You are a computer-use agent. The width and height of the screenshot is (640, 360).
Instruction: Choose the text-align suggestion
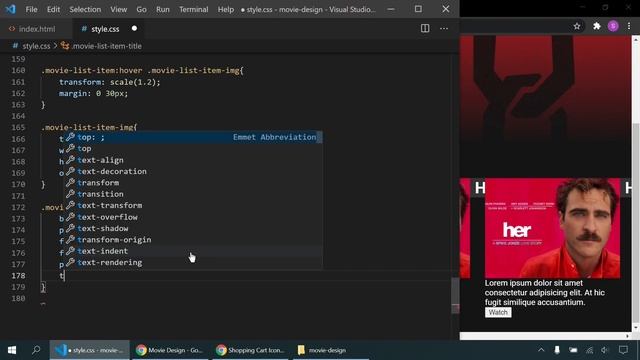click(x=194, y=160)
